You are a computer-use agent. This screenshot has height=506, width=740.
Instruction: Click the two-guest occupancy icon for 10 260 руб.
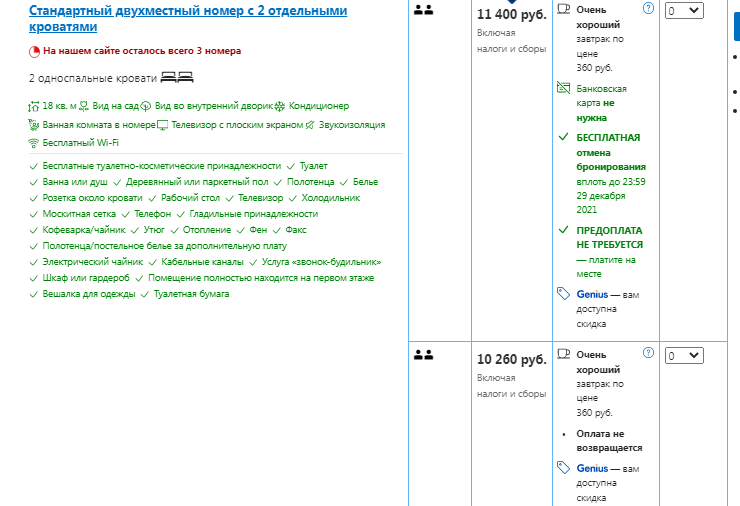pyautogui.click(x=423, y=355)
